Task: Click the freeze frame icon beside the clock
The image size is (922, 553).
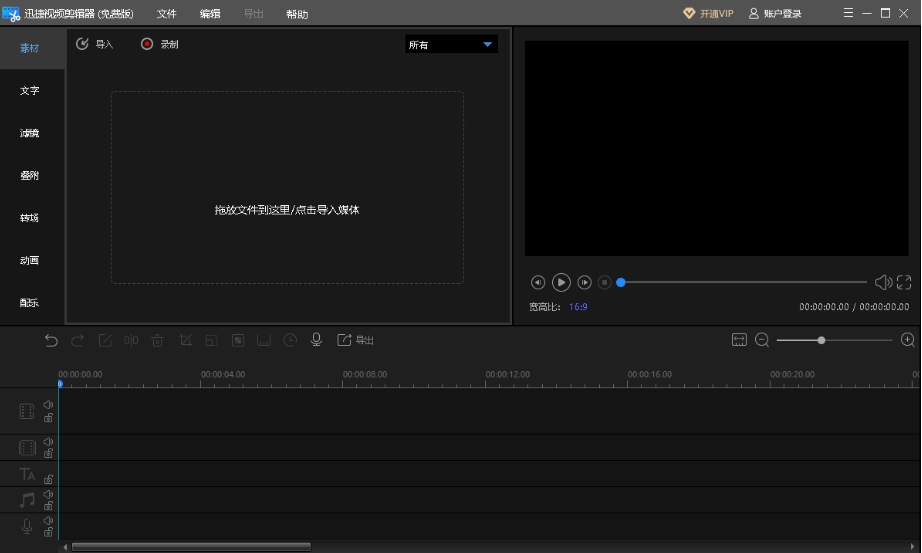Action: (x=264, y=340)
